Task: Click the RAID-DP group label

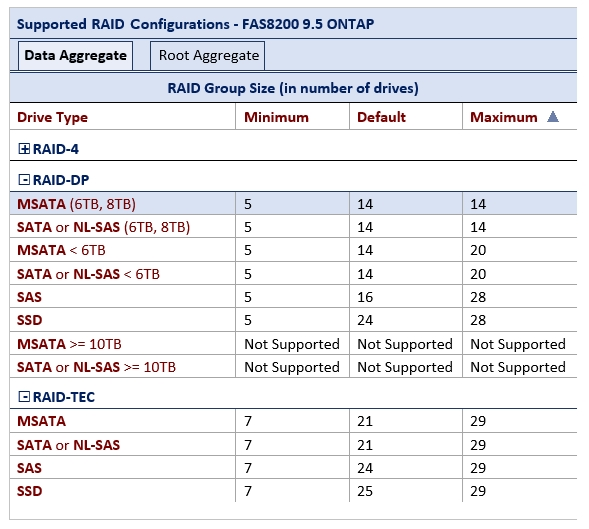Action: 61,180
